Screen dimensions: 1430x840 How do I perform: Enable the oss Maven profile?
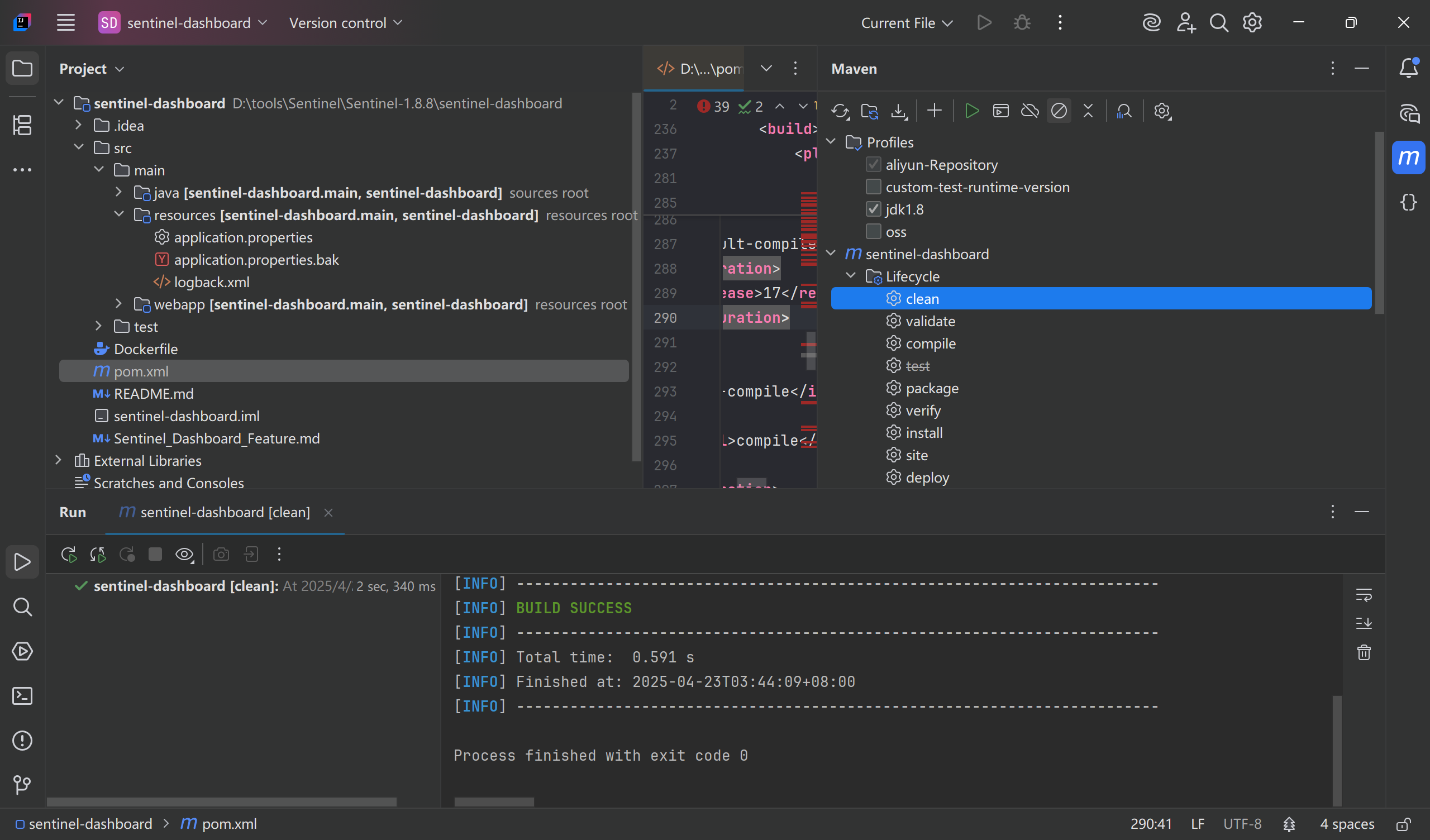coord(873,232)
